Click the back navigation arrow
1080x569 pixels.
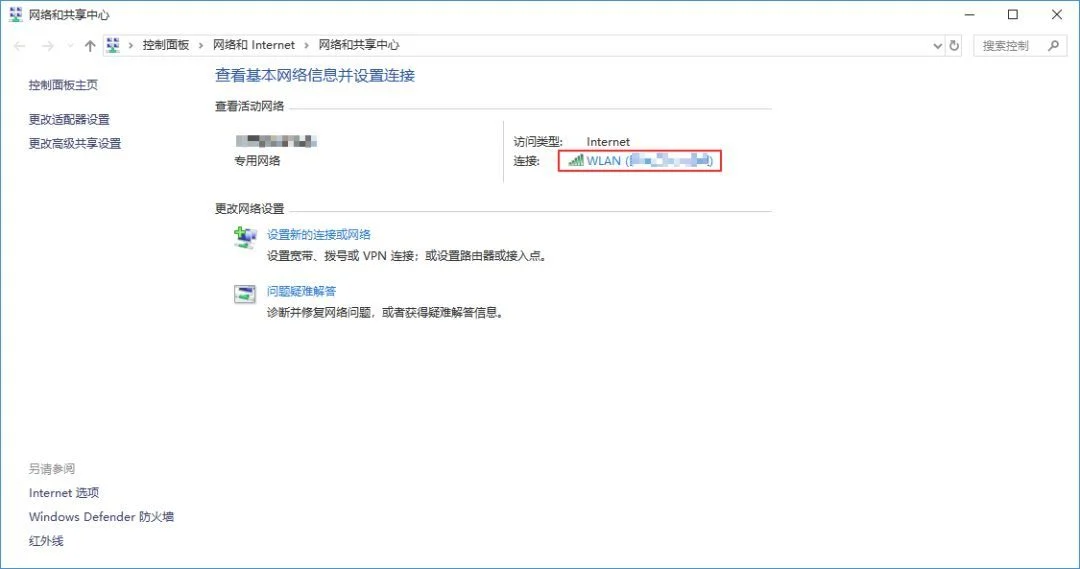20,46
